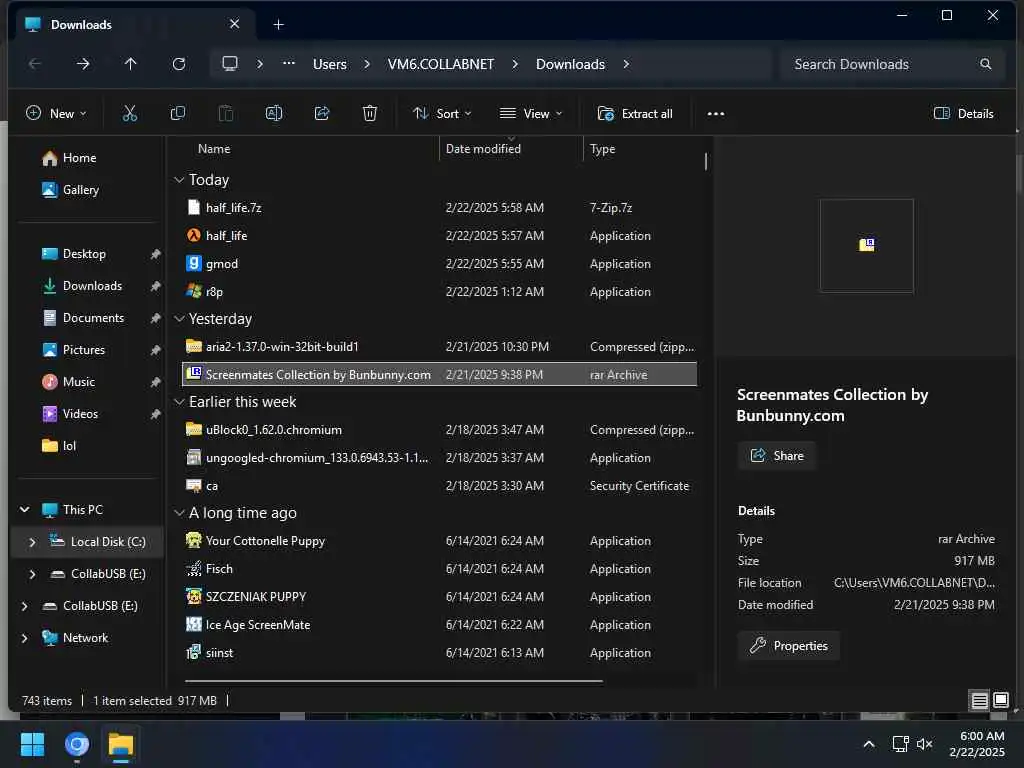
Task: Expand chevron after Downloads in breadcrumb
Action: (626, 64)
